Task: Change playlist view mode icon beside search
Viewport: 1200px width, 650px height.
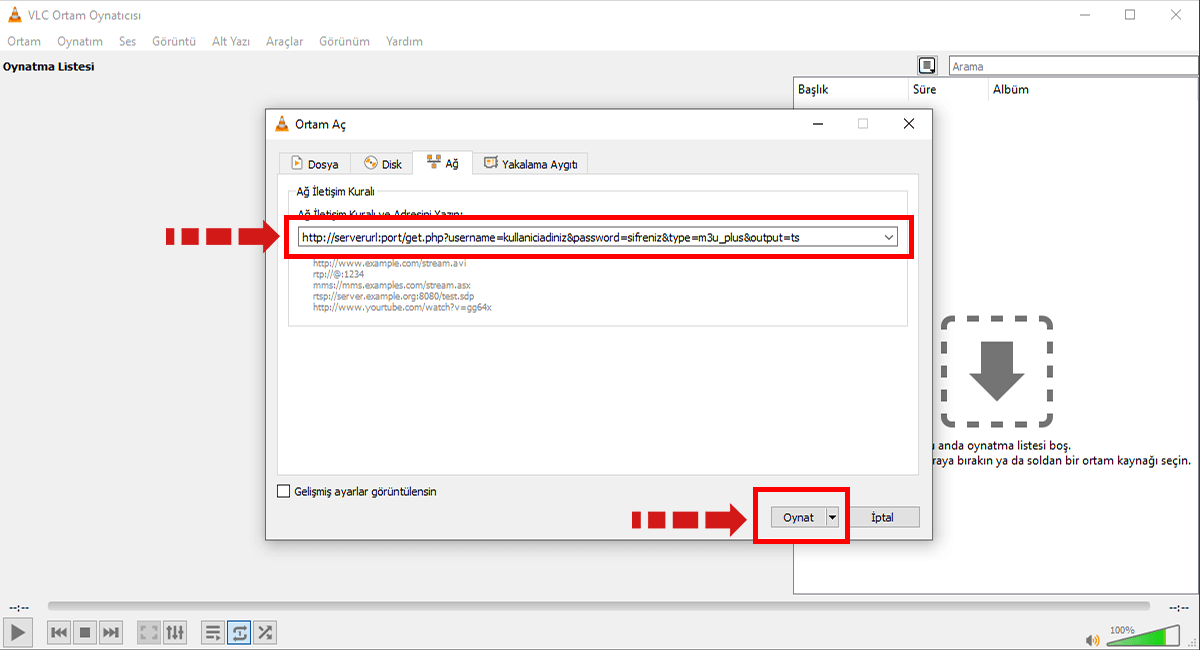Action: point(928,66)
